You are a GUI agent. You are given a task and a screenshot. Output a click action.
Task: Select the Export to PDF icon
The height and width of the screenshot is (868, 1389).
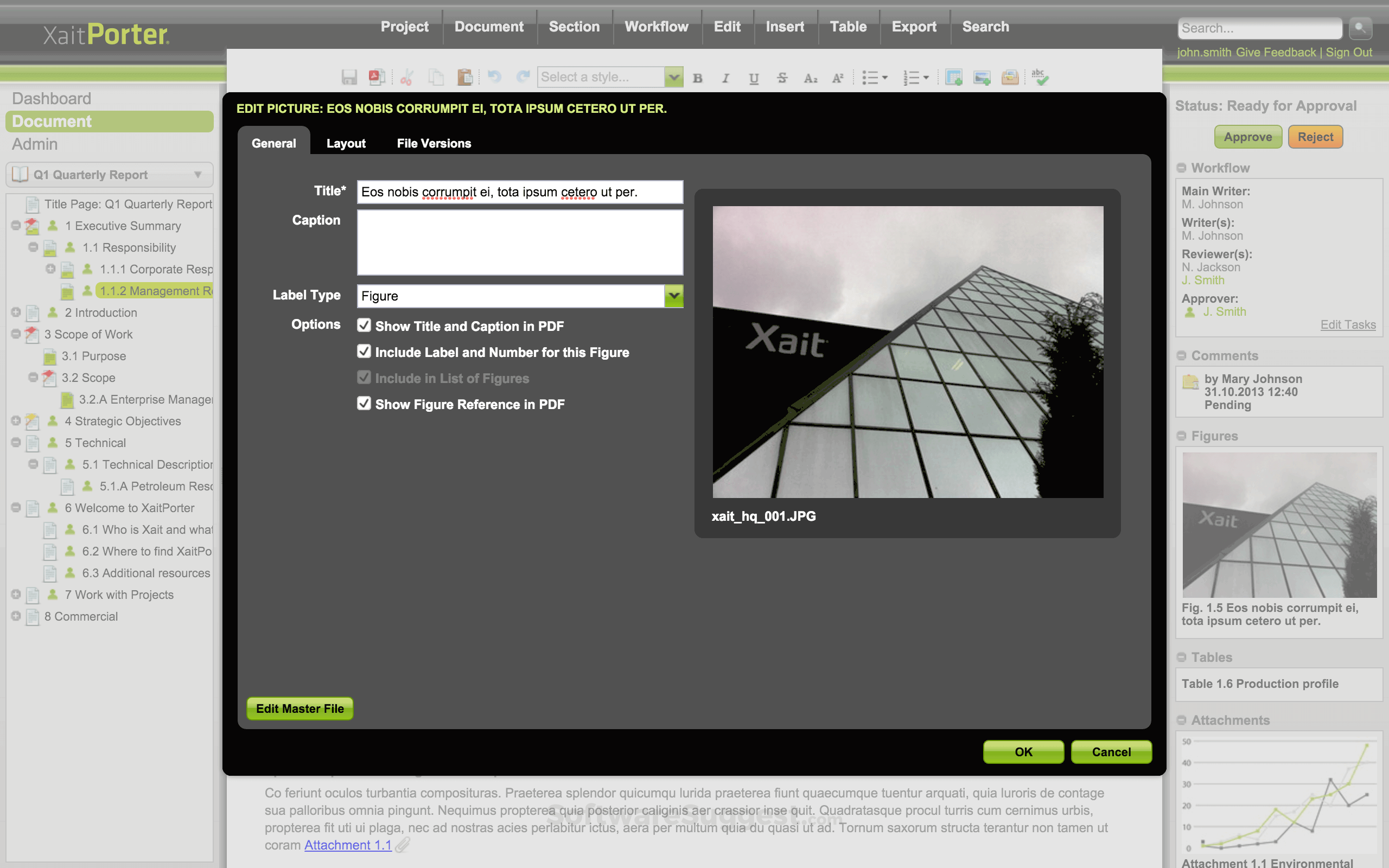377,77
